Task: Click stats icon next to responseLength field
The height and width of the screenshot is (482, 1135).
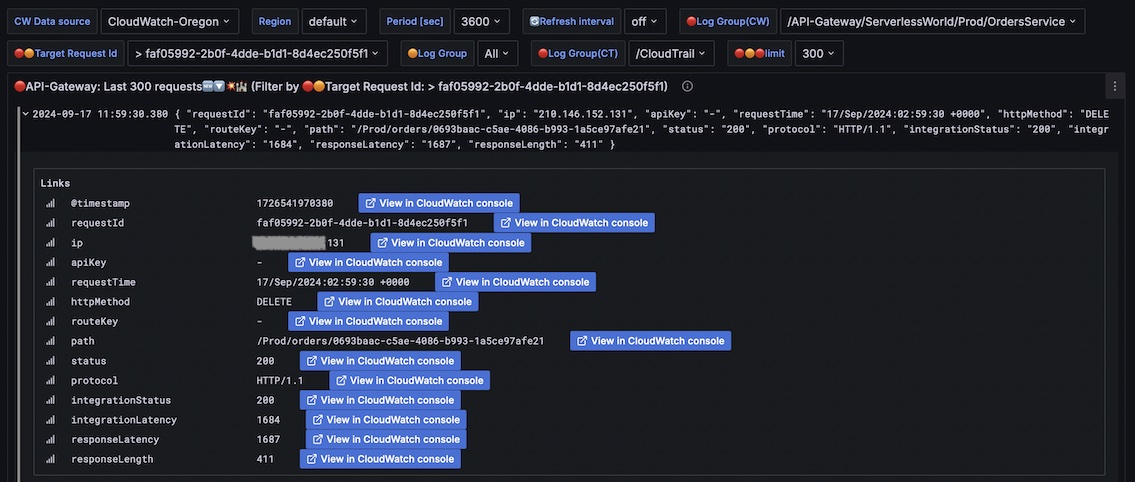Action: pyautogui.click(x=50, y=459)
